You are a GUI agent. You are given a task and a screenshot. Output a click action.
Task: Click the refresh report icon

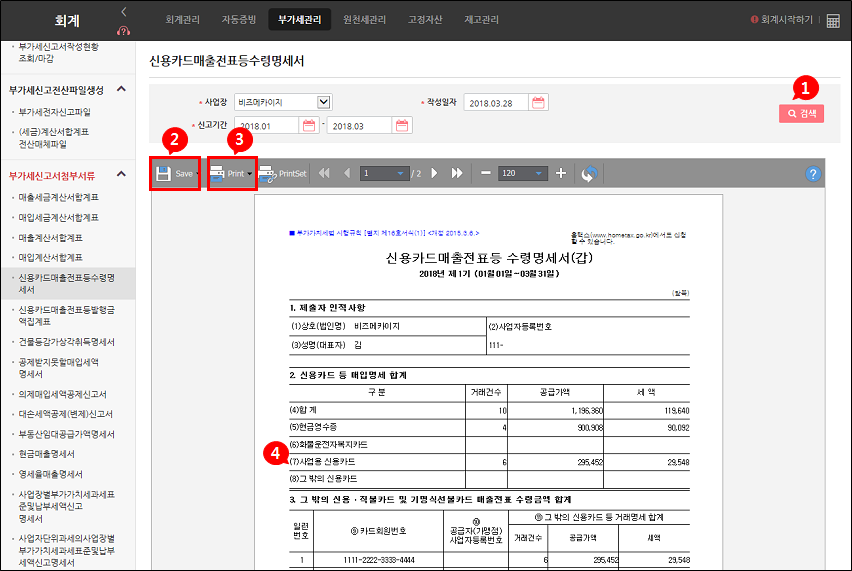590,174
